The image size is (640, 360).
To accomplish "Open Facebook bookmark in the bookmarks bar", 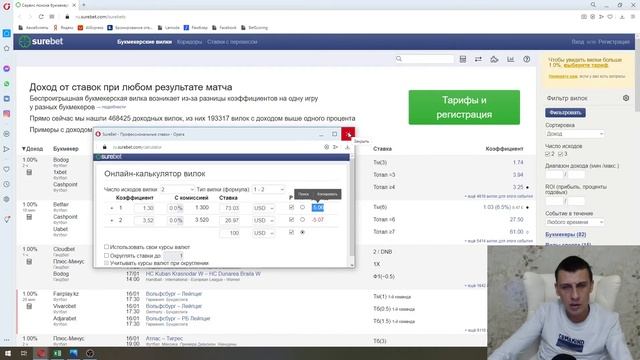I will (x=224, y=28).
